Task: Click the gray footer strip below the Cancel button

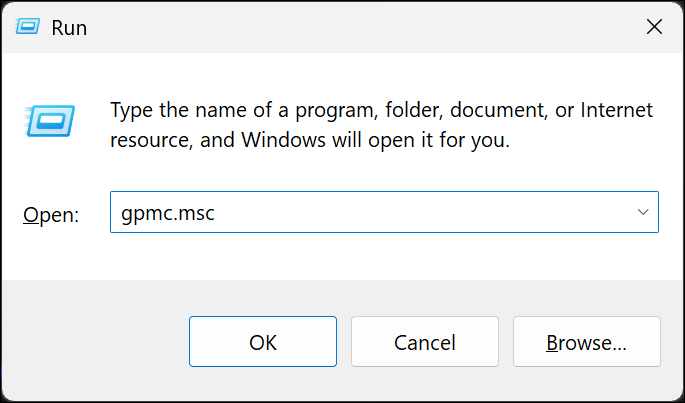Action: [425, 383]
